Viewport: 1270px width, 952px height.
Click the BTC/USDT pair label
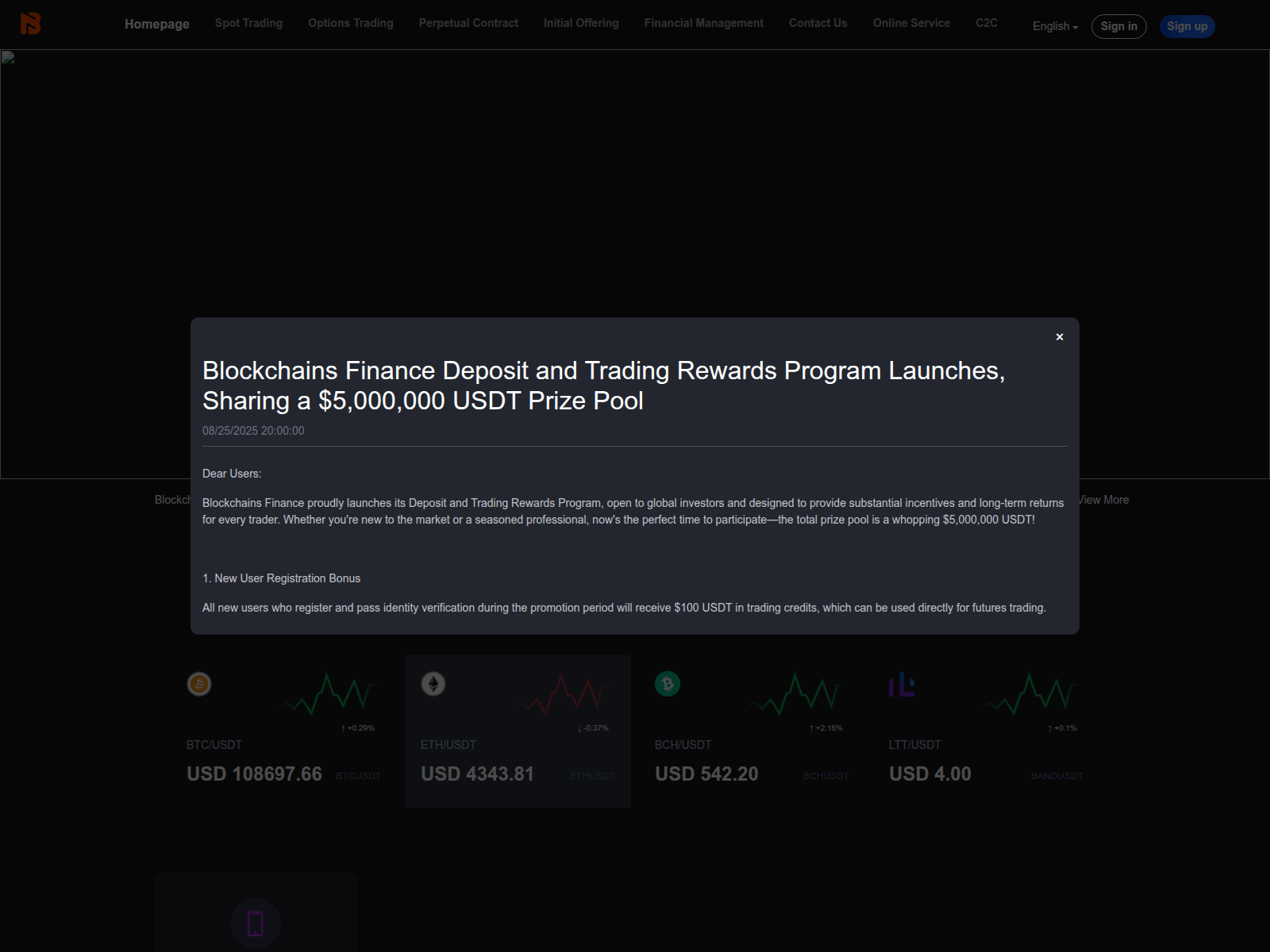pyautogui.click(x=214, y=745)
